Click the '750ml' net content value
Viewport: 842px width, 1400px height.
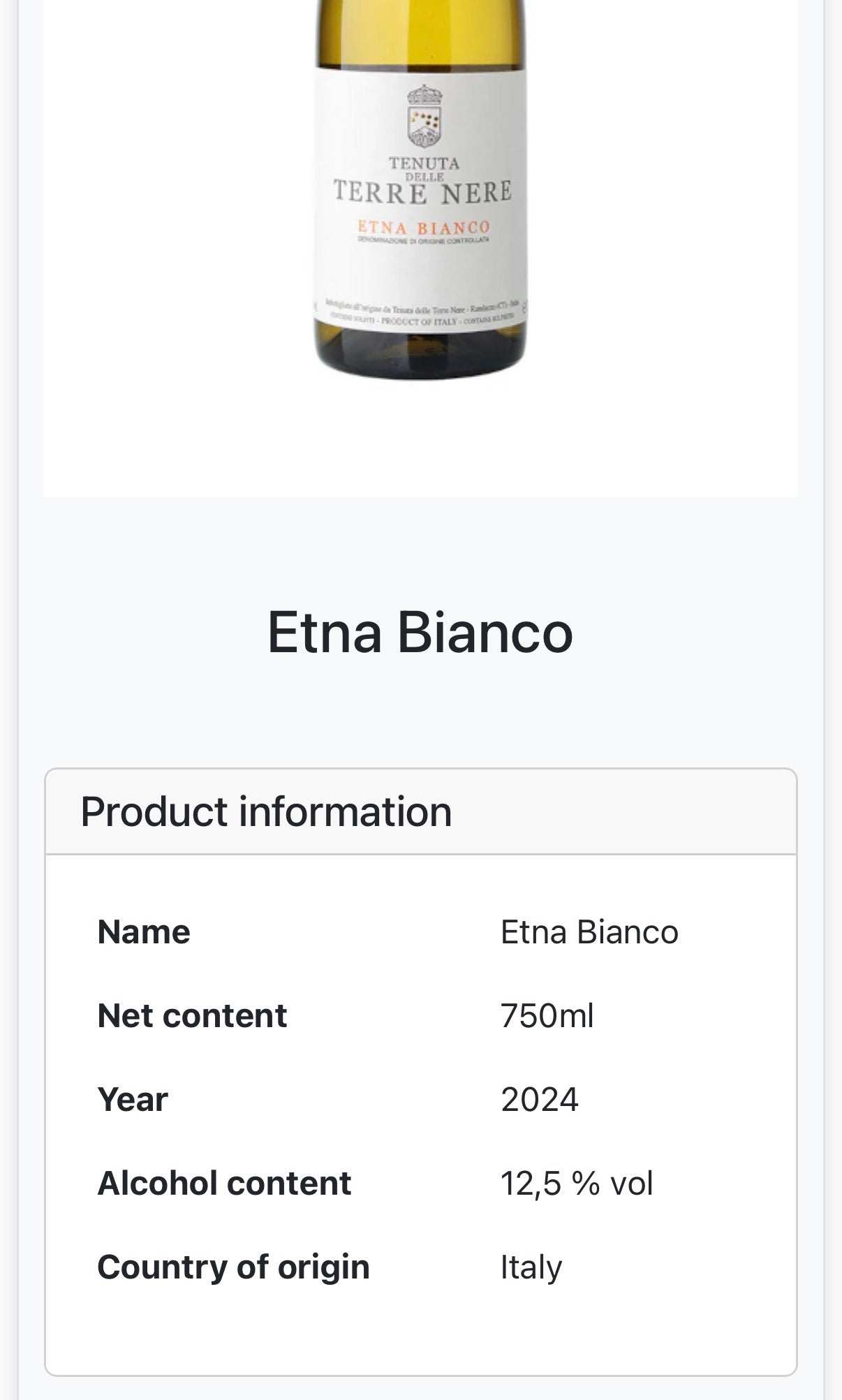click(547, 1016)
